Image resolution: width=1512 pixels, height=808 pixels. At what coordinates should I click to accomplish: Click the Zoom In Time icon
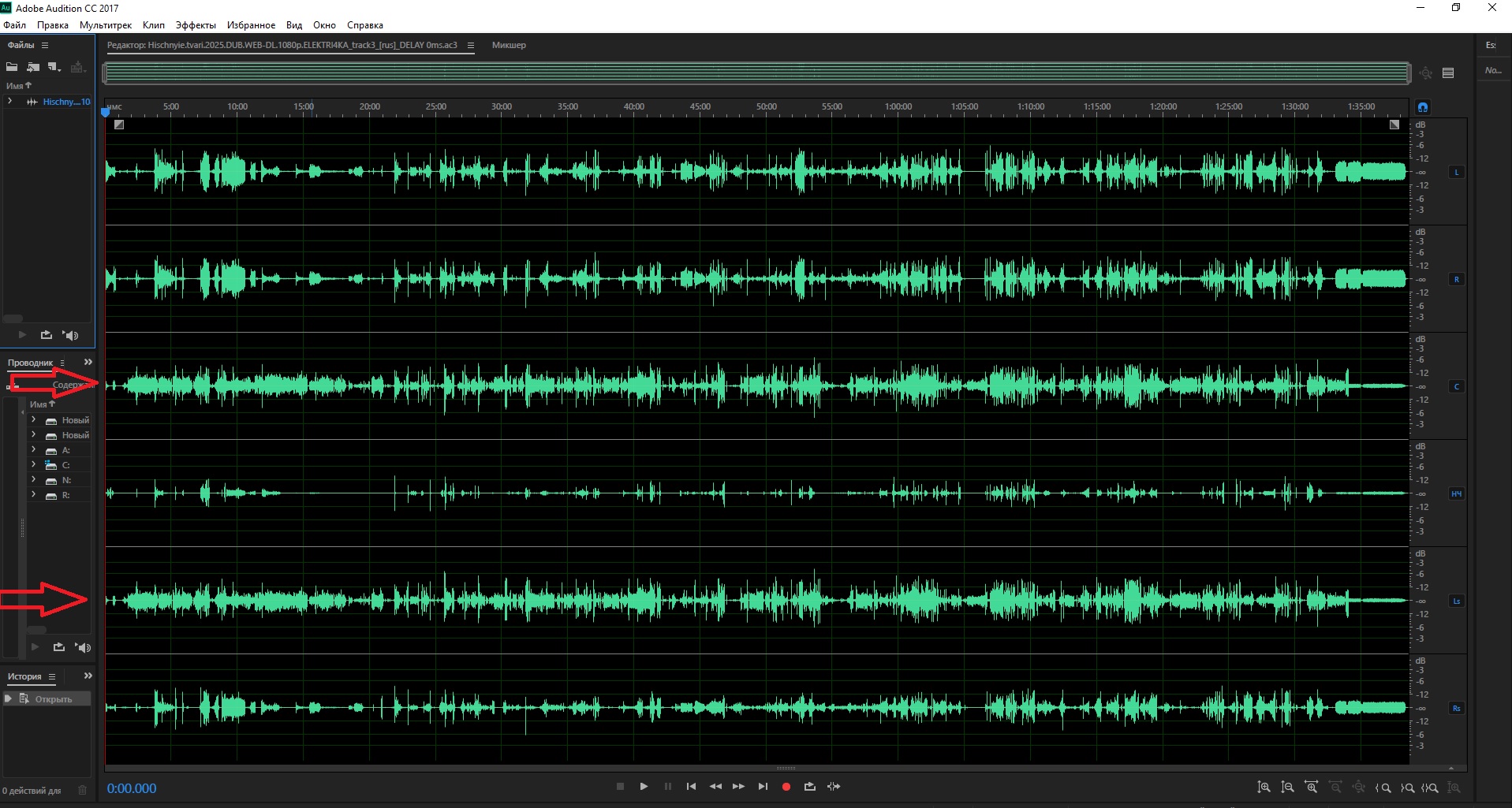click(1311, 788)
